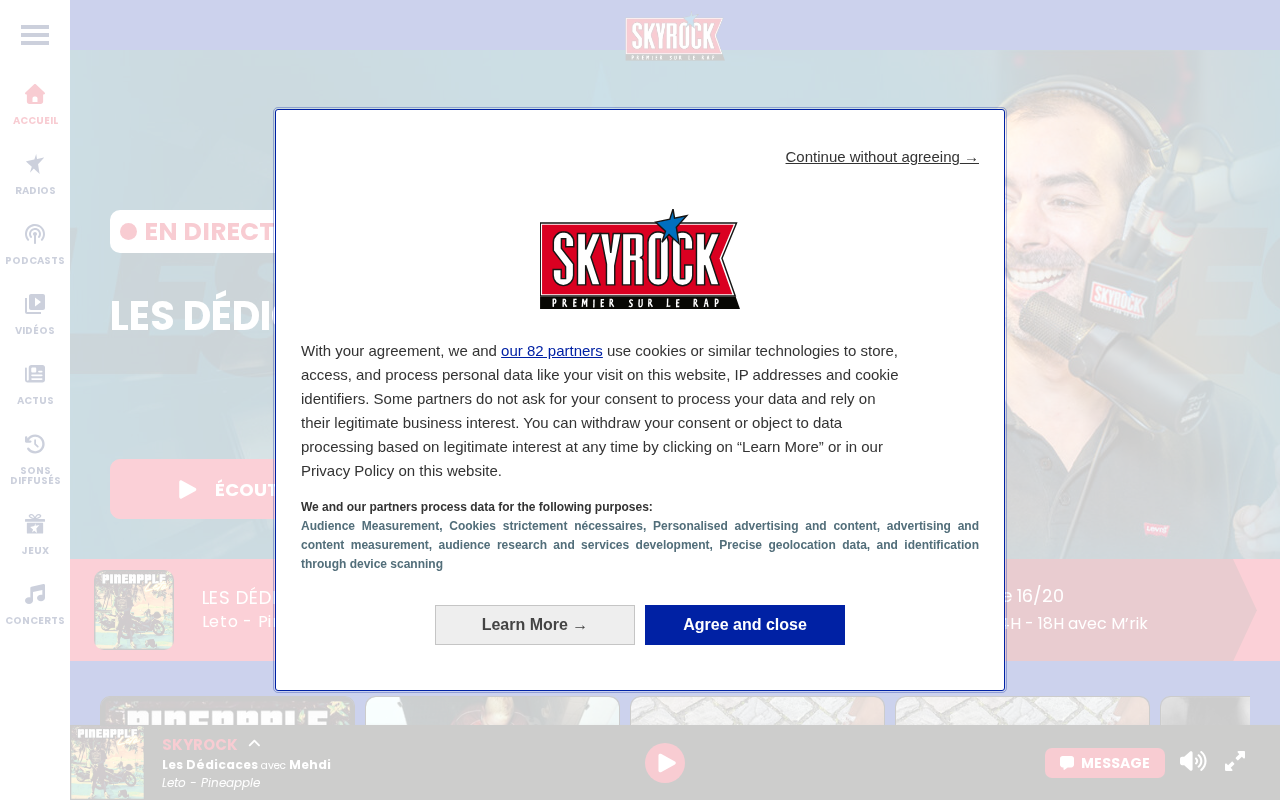
Task: Open Vidéos section icon
Action: (35, 304)
